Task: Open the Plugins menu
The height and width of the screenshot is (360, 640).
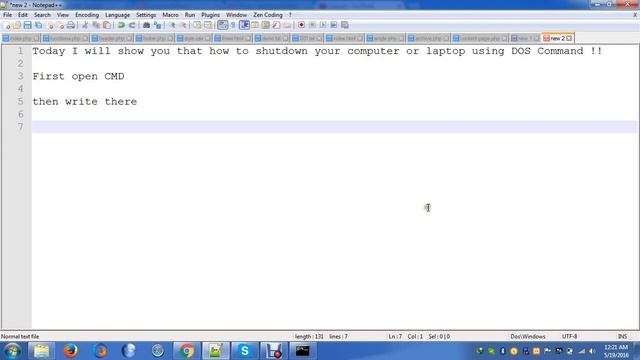Action: [x=210, y=15]
